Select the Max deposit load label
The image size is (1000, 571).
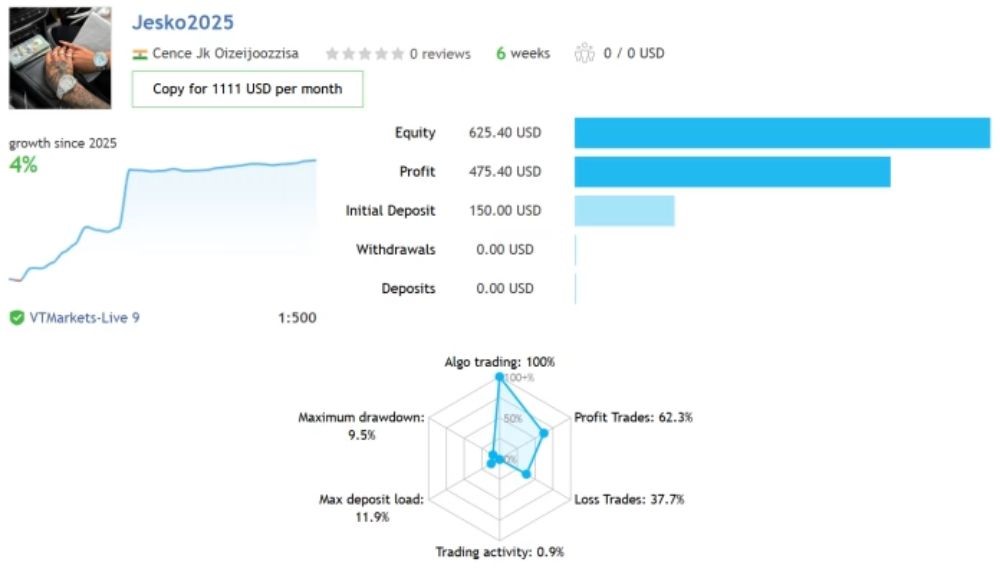coord(371,499)
